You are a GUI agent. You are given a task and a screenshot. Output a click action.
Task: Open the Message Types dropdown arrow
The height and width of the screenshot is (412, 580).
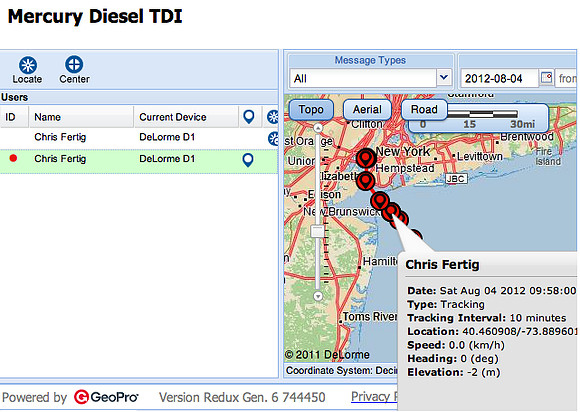pyautogui.click(x=444, y=78)
